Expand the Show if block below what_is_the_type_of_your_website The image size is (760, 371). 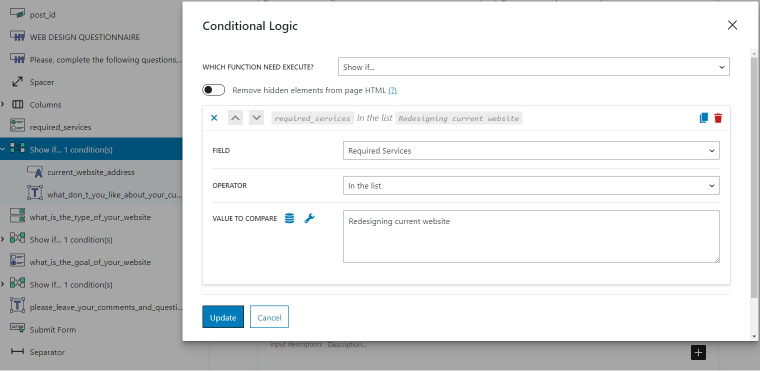point(3,240)
